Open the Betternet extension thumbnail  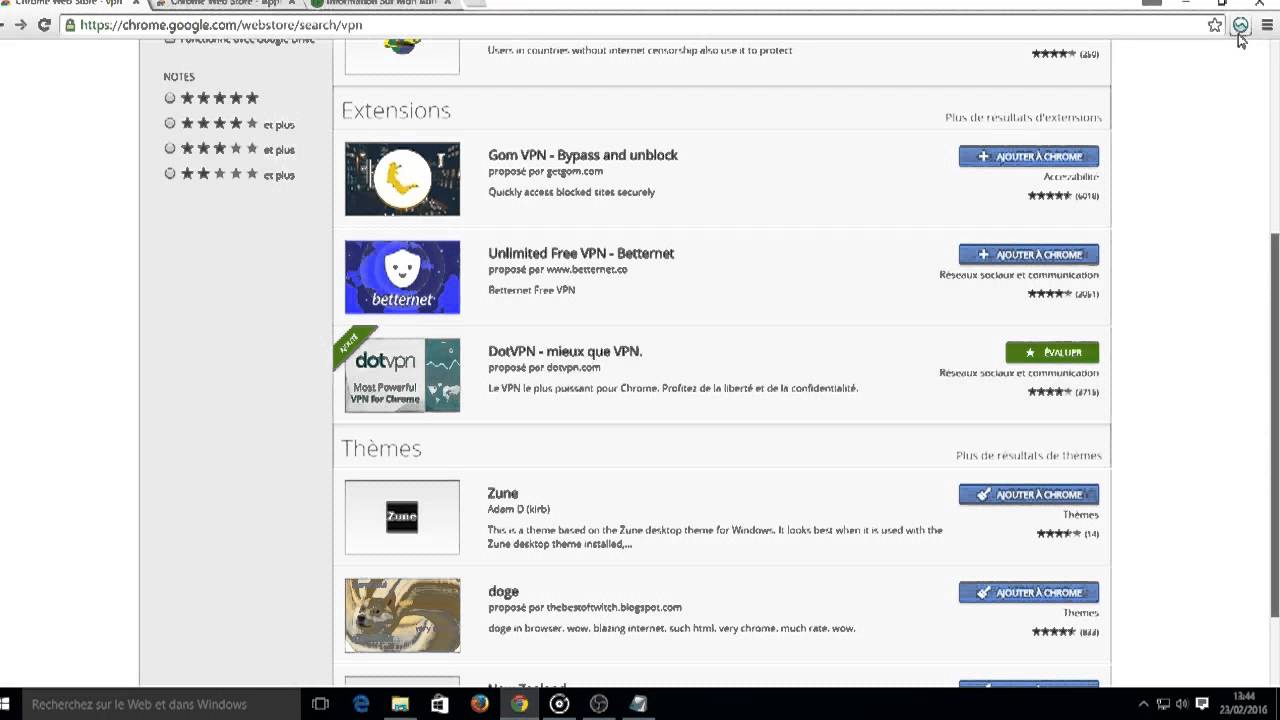click(402, 277)
